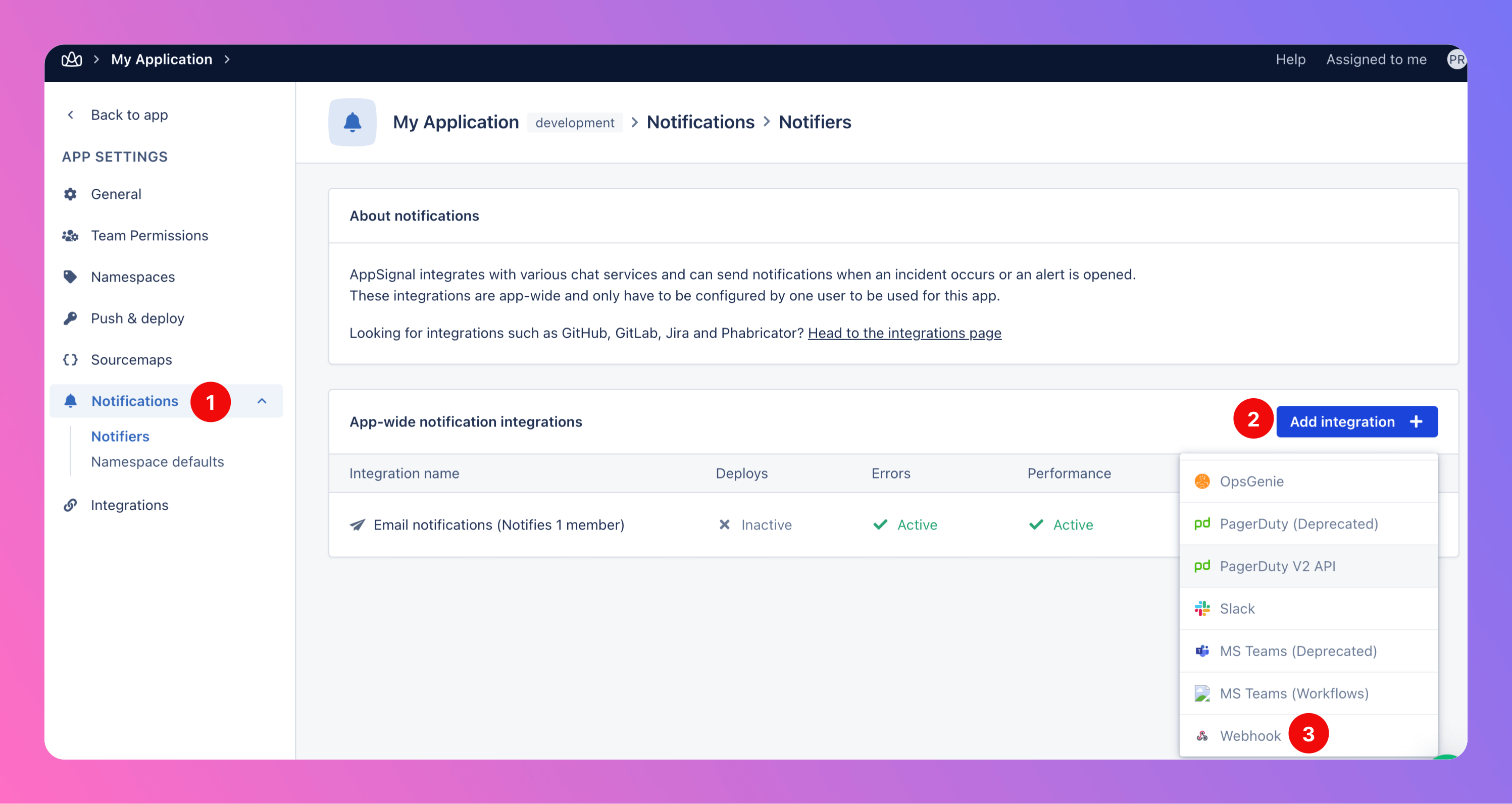Click the Integrations link icon in sidebar

pos(70,505)
